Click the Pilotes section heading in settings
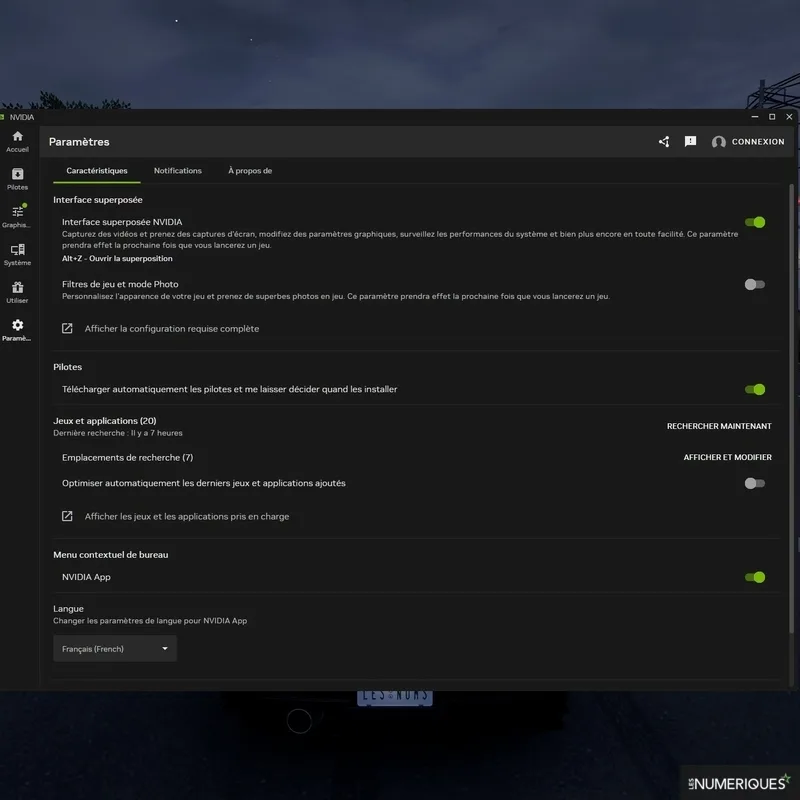800x800 pixels. [x=67, y=367]
